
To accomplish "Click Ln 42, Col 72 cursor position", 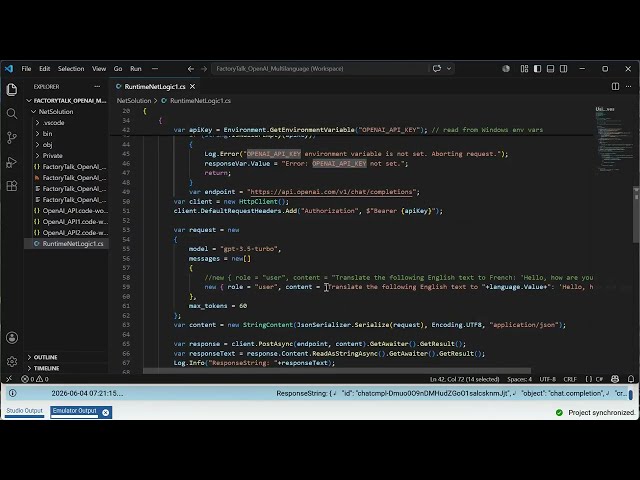I will tap(464, 379).
